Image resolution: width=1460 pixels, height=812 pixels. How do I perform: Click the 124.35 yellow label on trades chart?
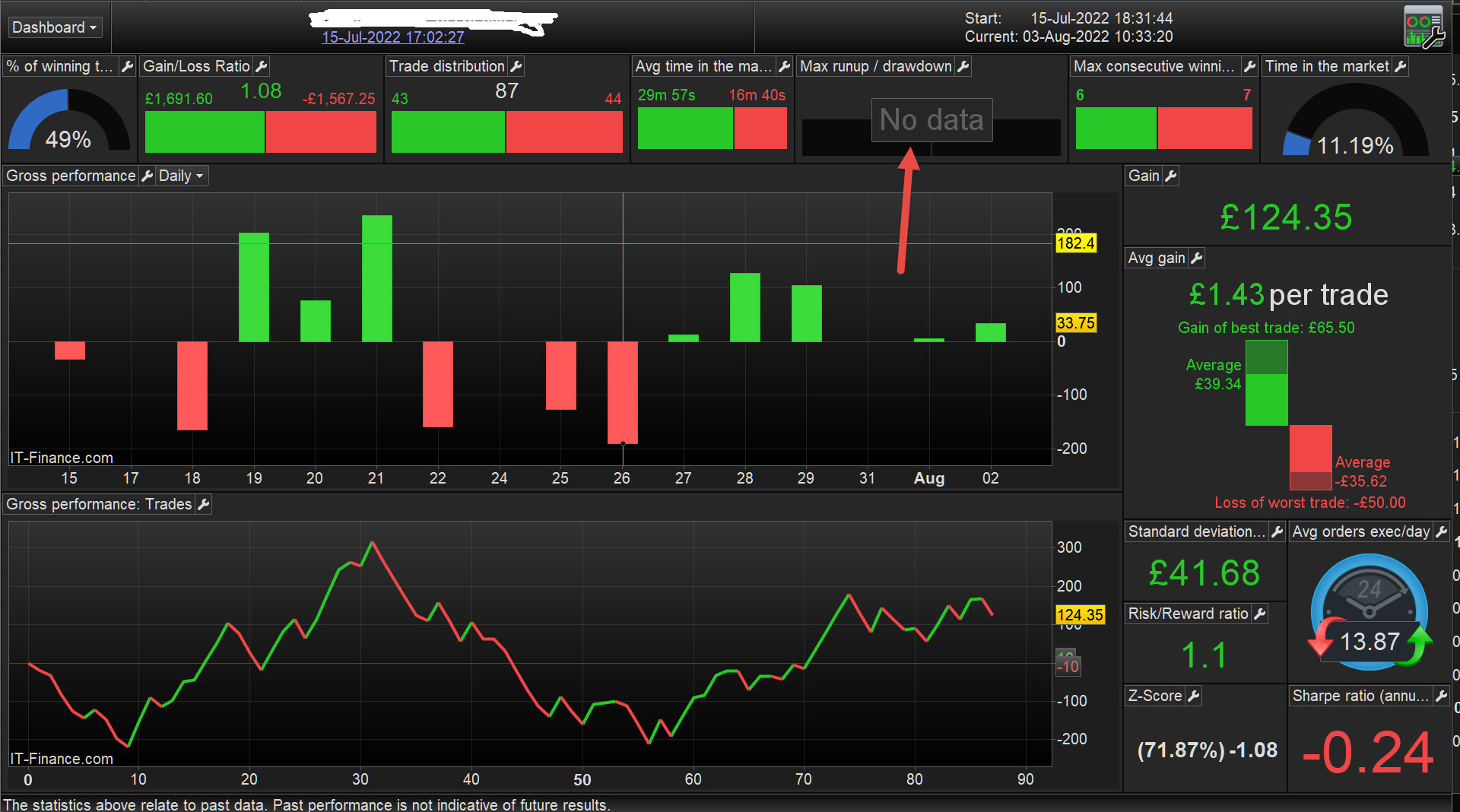pyautogui.click(x=1080, y=614)
